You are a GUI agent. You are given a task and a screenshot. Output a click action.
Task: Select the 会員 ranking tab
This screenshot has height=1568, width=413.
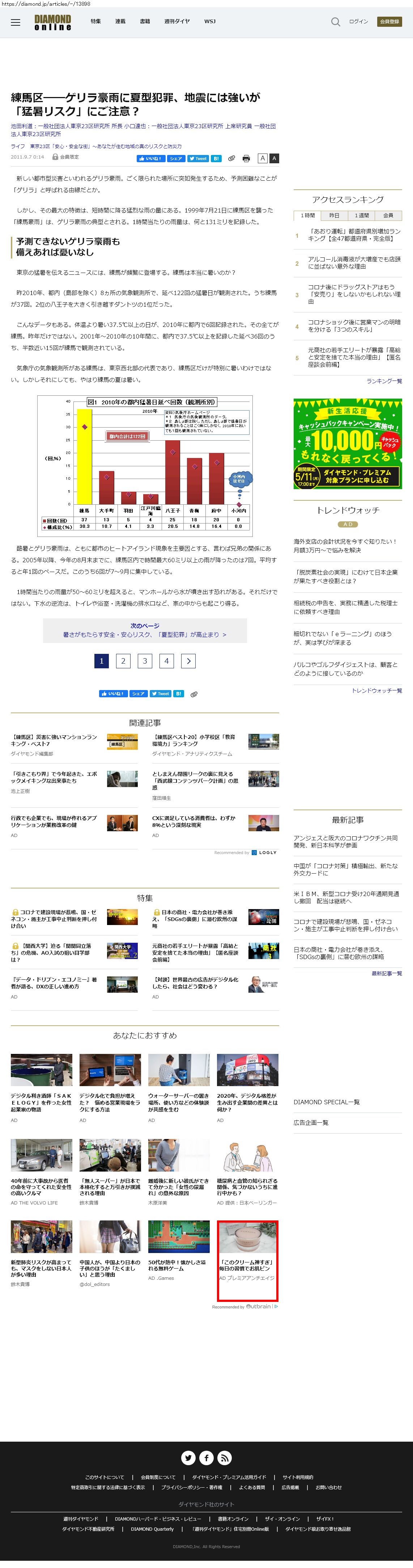click(388, 215)
